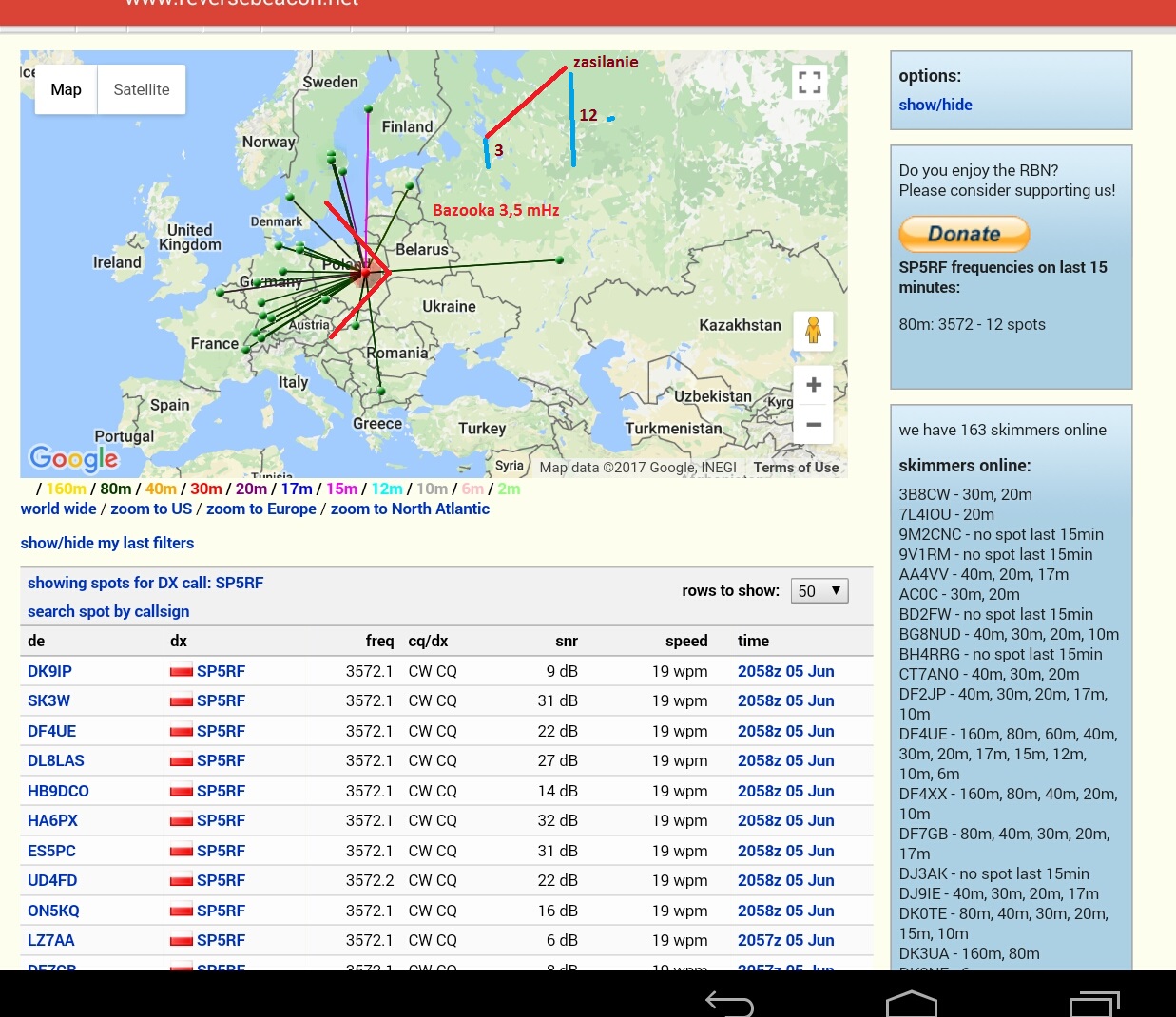Open the rows to show dropdown
The image size is (1176, 1017).
[x=819, y=591]
